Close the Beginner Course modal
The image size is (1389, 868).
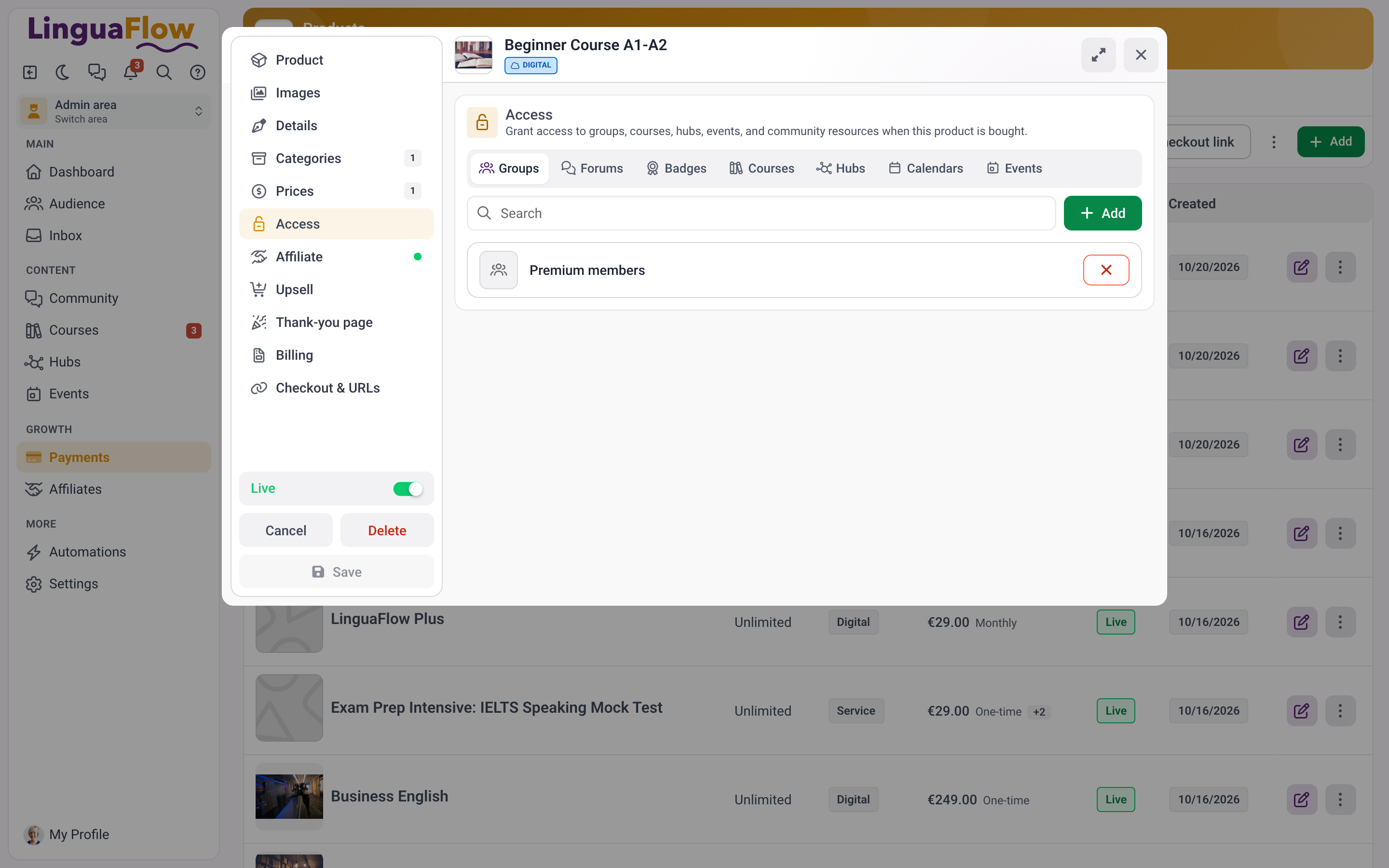pyautogui.click(x=1141, y=54)
